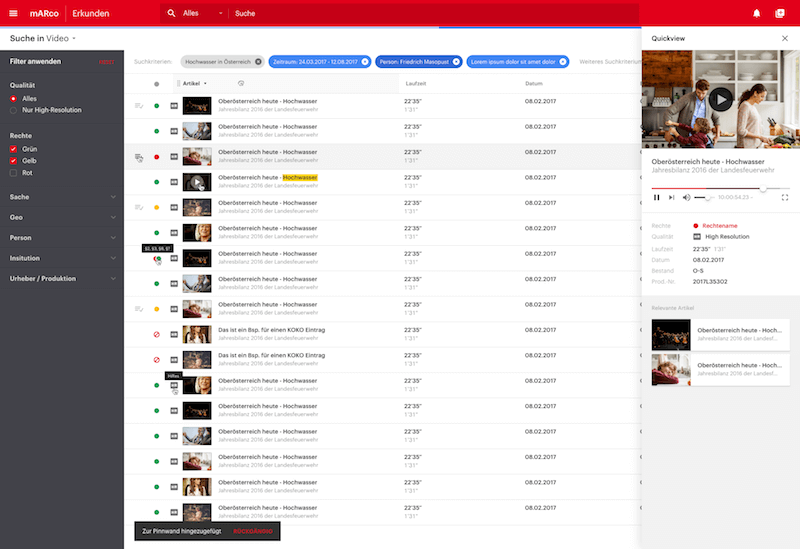Skip to next in Quickview player
This screenshot has width=800, height=549.
tap(671, 197)
